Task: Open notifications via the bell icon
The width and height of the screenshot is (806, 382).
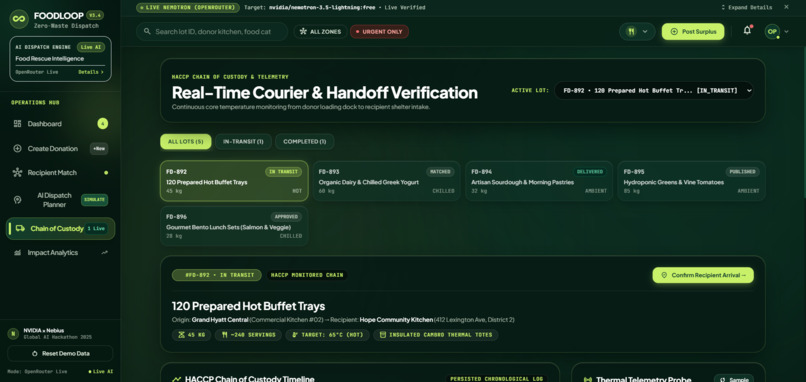Action: [747, 31]
